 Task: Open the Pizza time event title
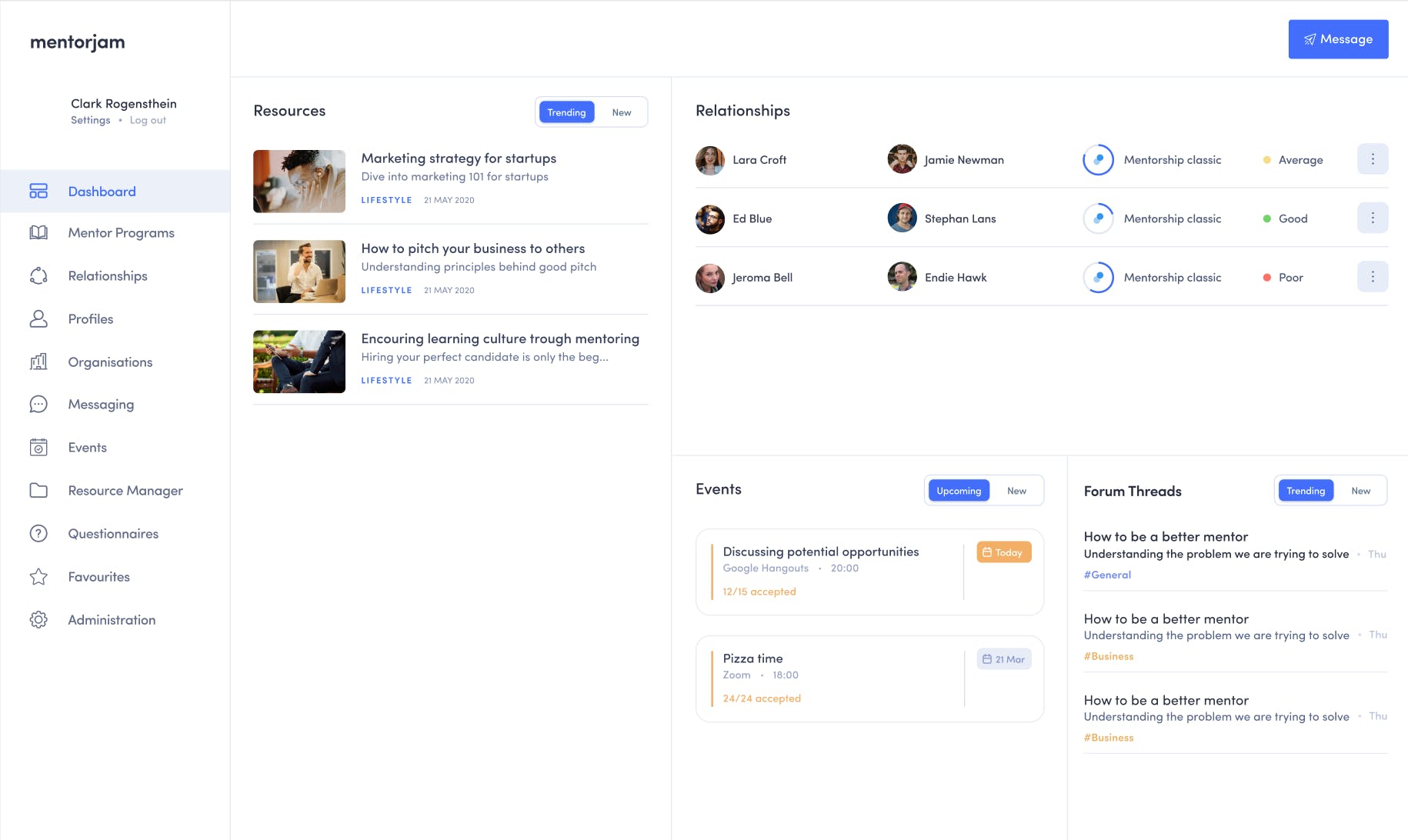(752, 658)
